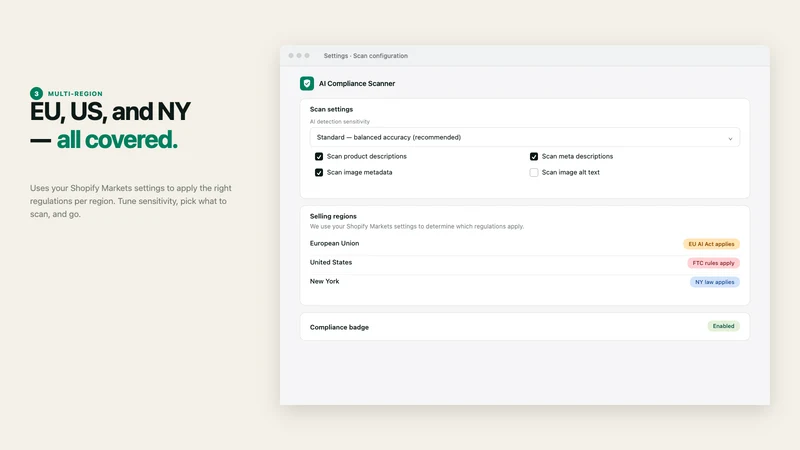Uncheck Scan meta descriptions
The width and height of the screenshot is (800, 450).
point(534,157)
